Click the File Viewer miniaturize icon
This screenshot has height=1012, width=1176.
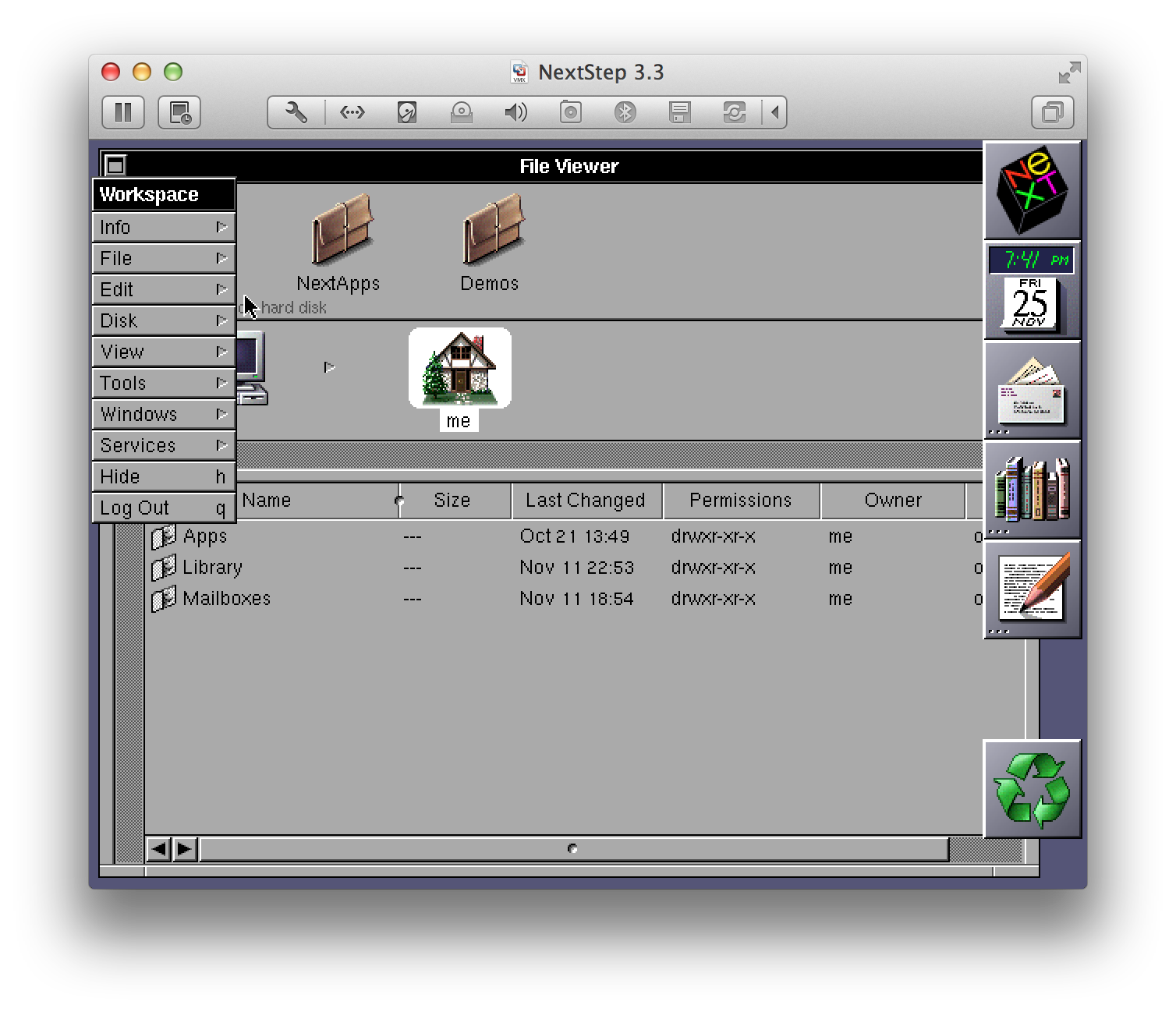[x=115, y=165]
